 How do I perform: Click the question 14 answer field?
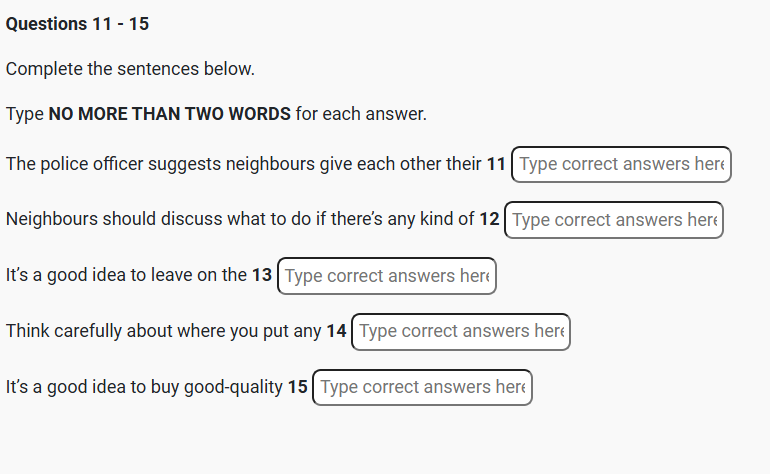(461, 331)
